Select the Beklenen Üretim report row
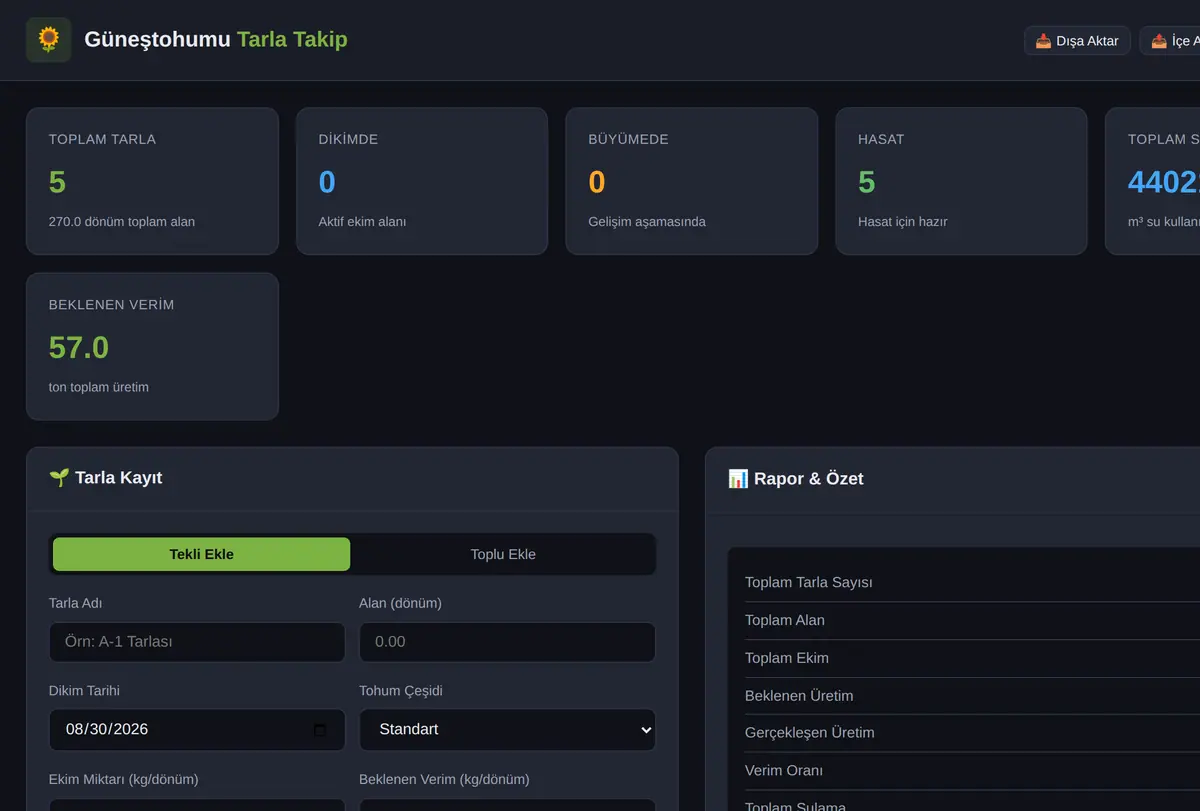 (x=972, y=696)
